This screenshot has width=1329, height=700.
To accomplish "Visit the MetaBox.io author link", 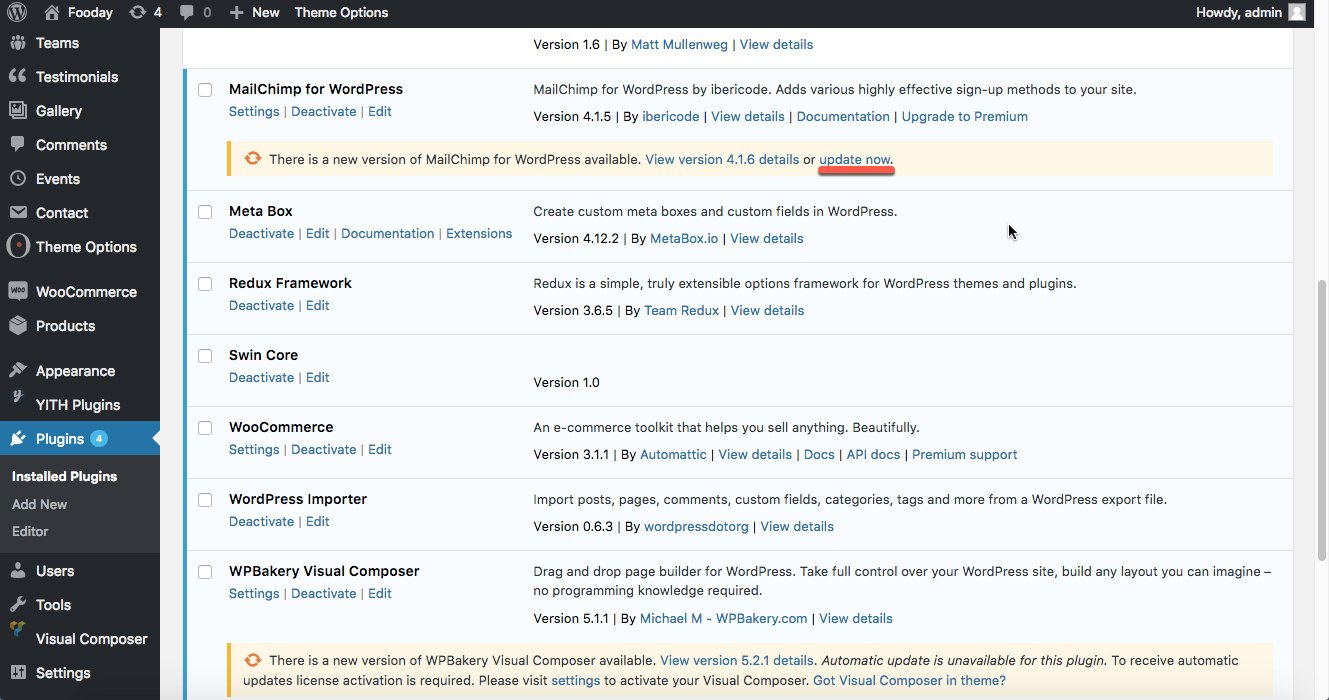I will 684,239.
